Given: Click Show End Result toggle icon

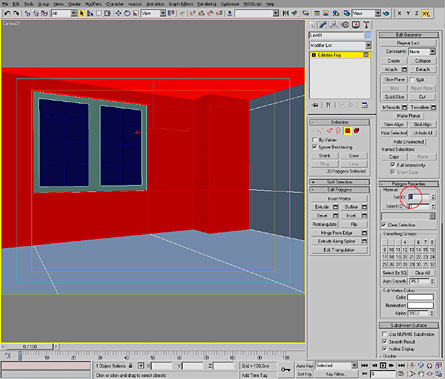Looking at the screenshot, I should tap(328, 105).
